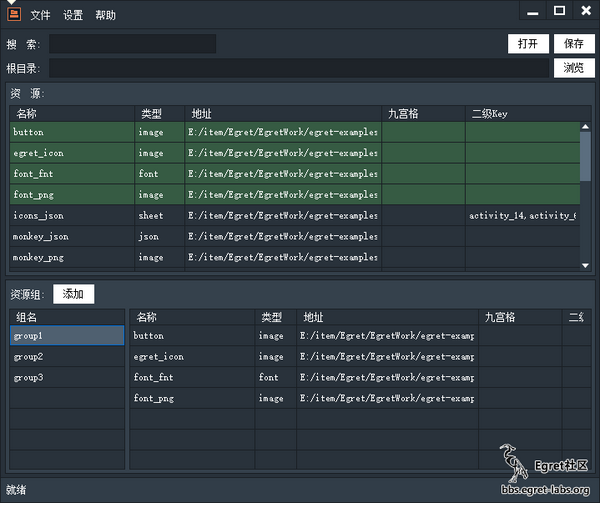Click the orange app logo icon

(x=14, y=14)
